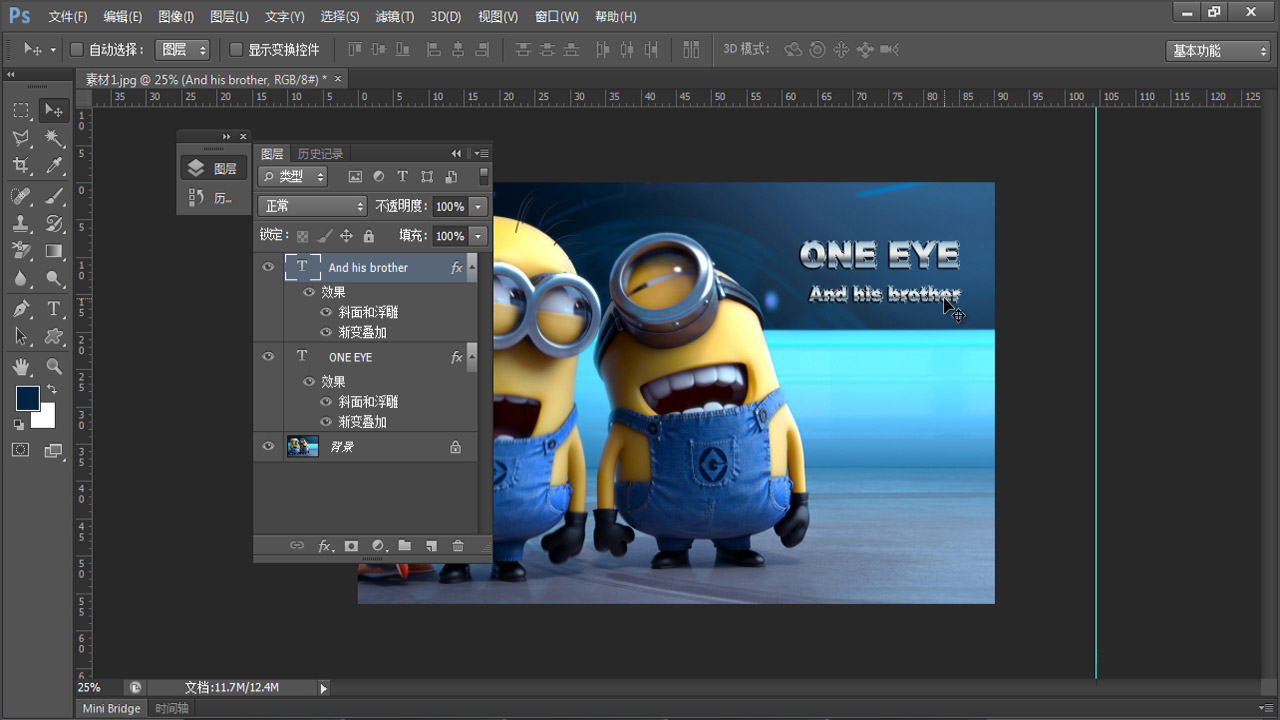Switch to the 历史记录 tab

[x=320, y=154]
